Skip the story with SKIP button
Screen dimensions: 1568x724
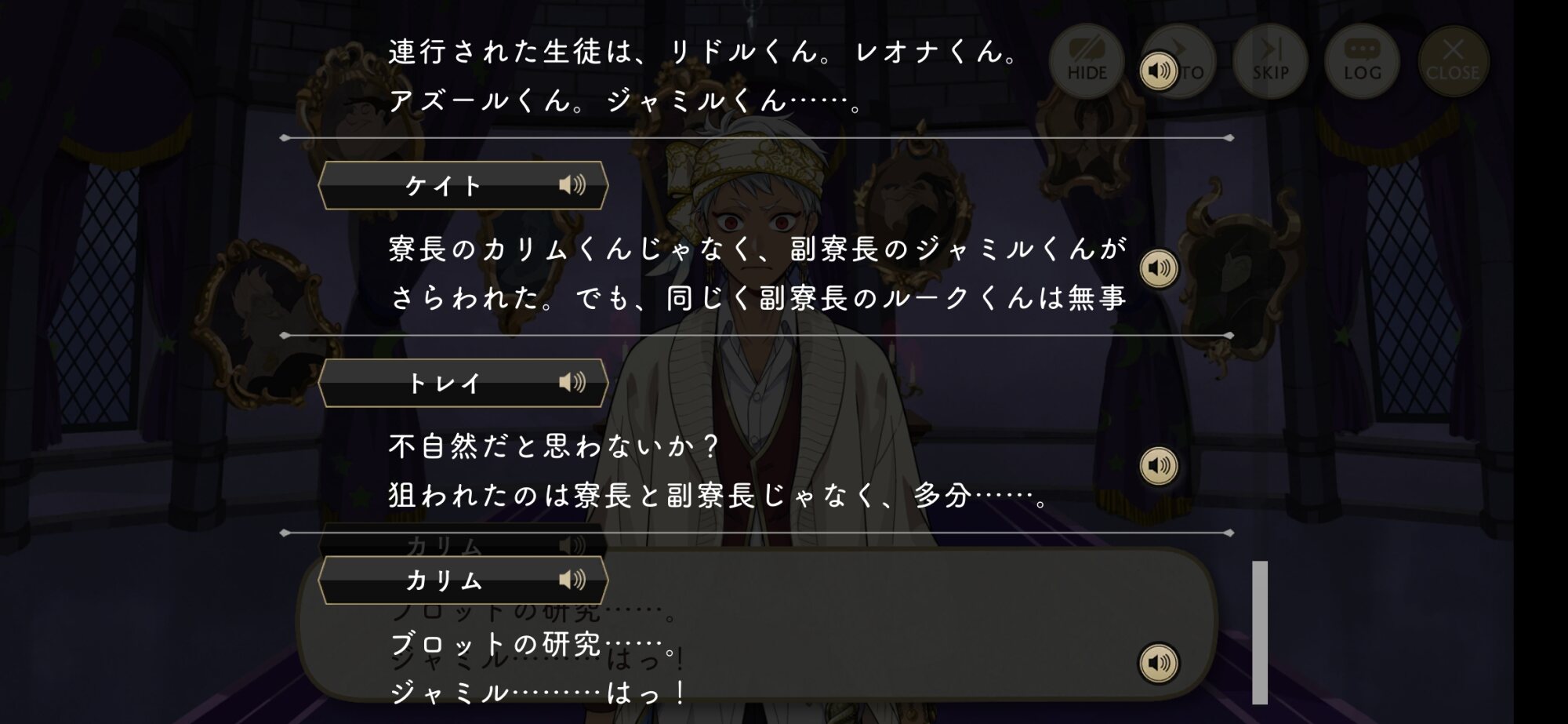1270,61
